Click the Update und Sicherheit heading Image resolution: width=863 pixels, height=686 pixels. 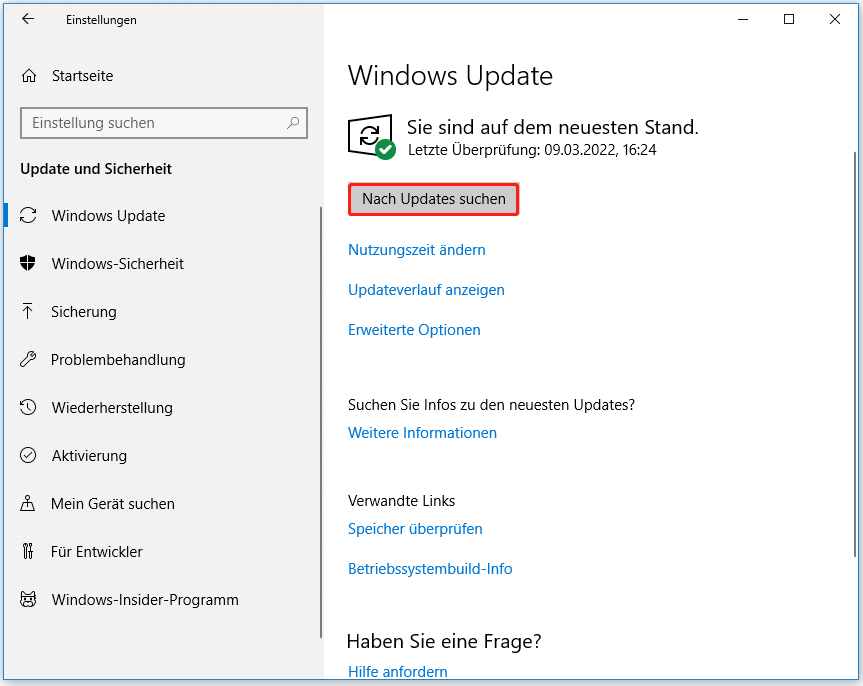96,168
